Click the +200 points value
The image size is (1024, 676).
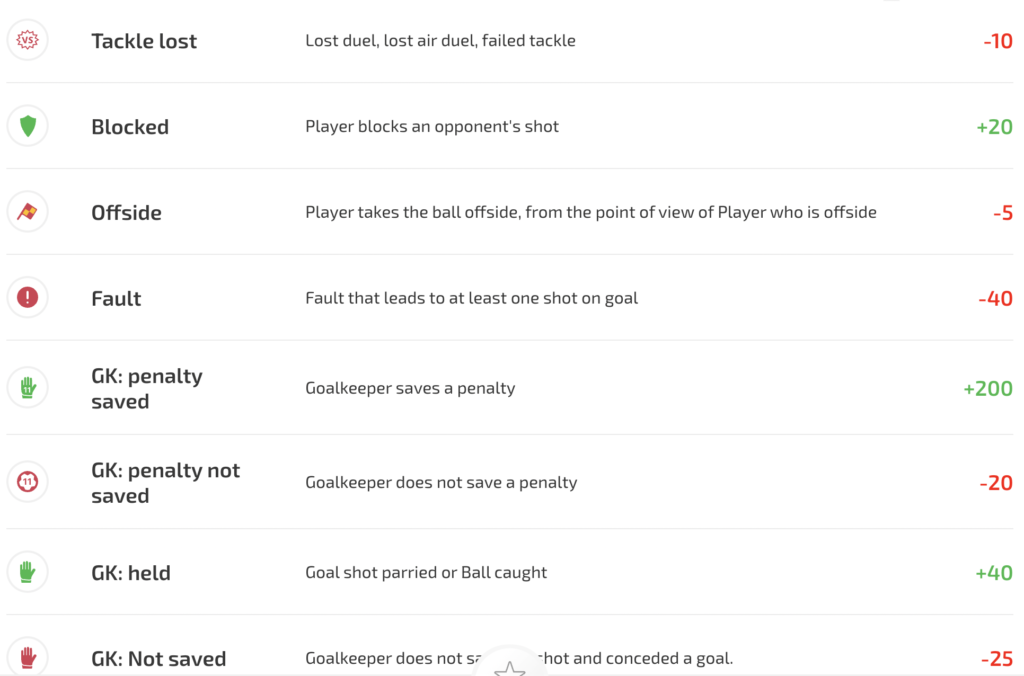point(987,389)
